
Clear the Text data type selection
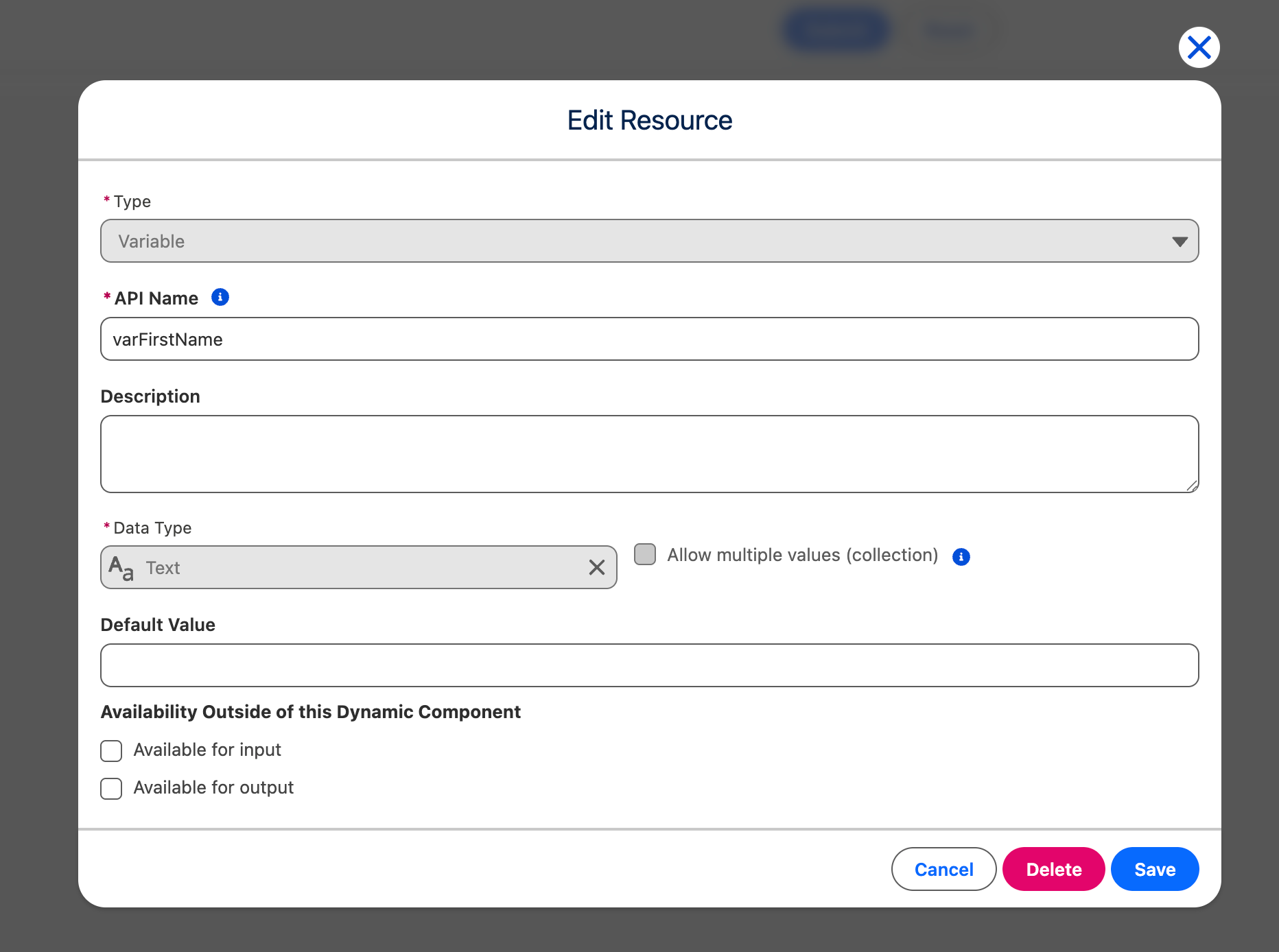596,567
